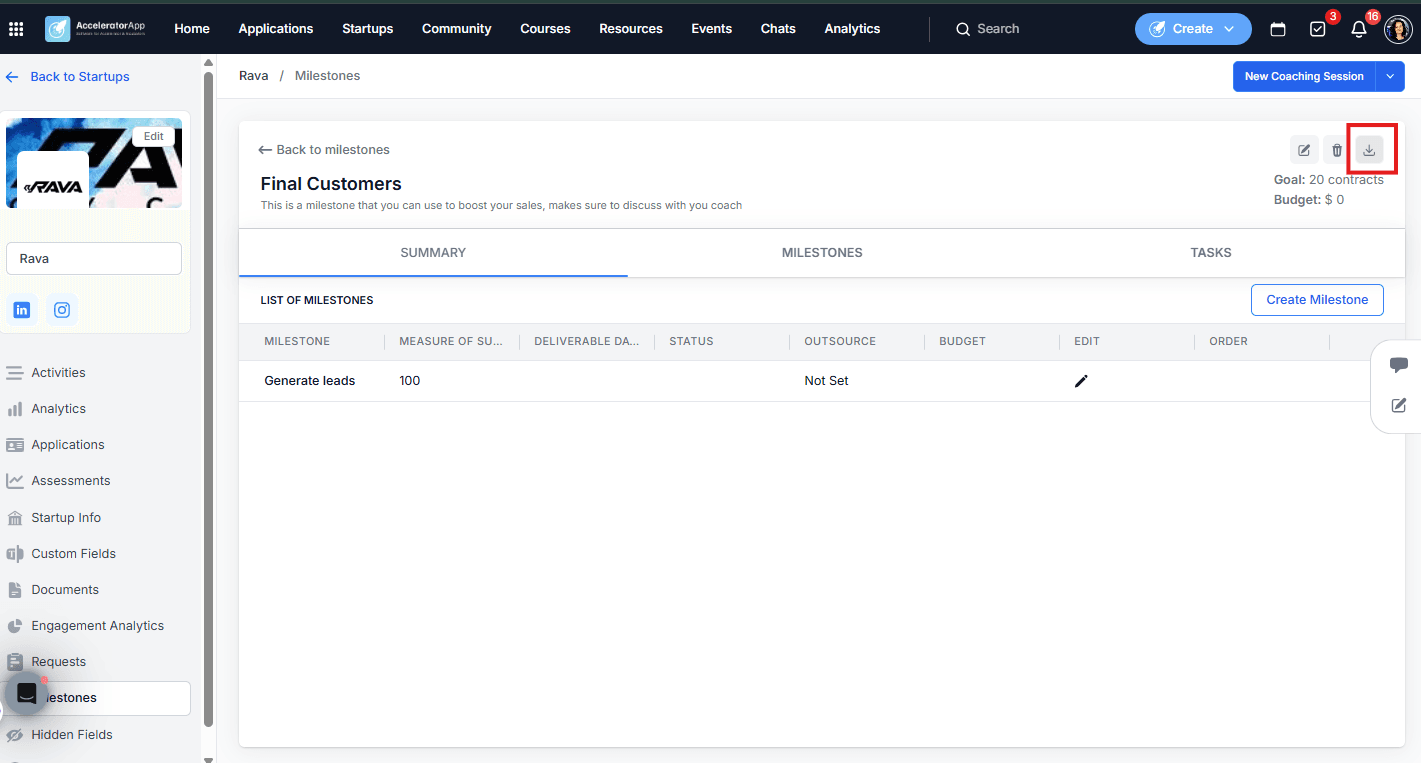Delete milestone with the trash icon
This screenshot has width=1421, height=763.
tap(1337, 150)
